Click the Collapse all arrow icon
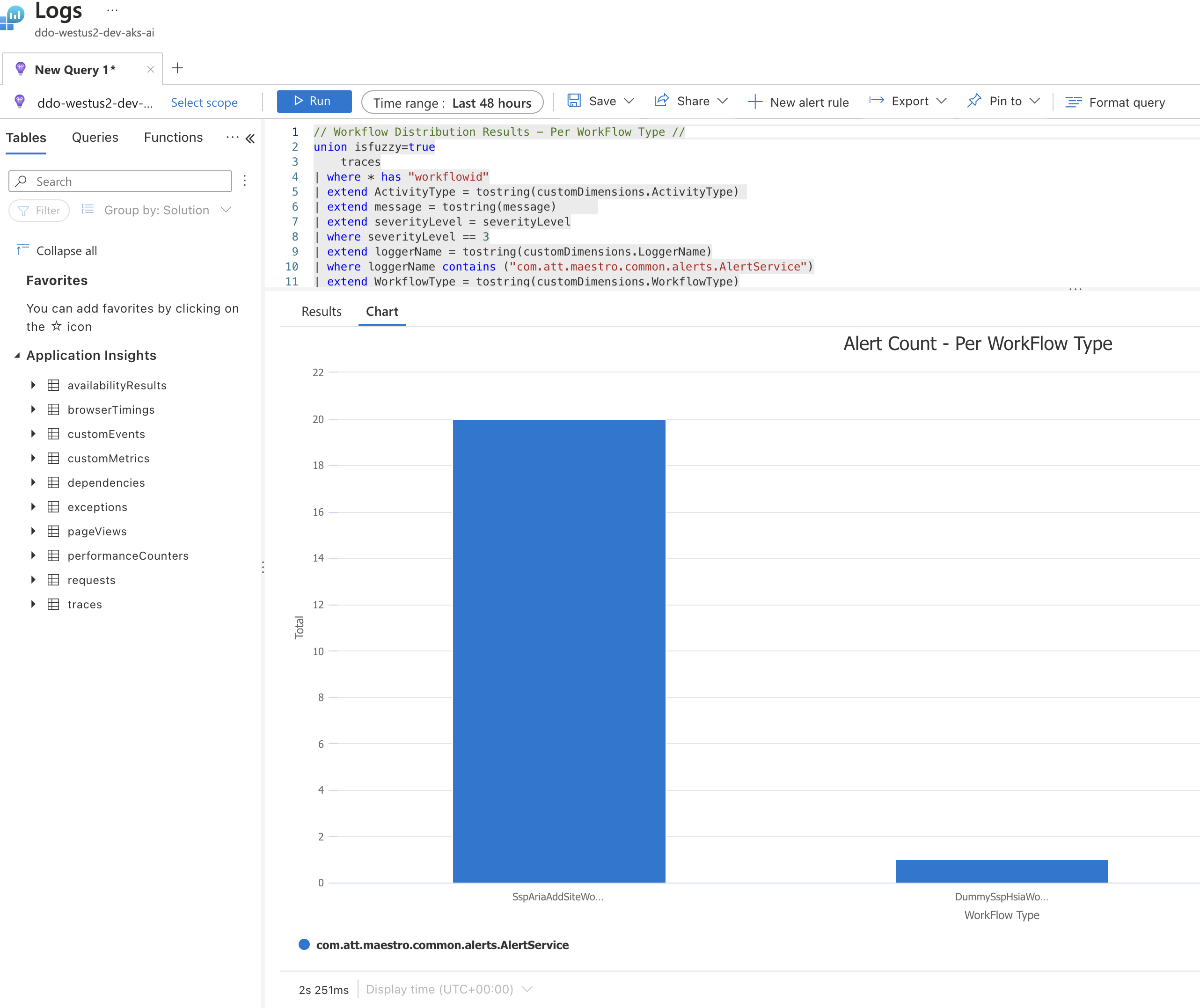The width and height of the screenshot is (1200, 1008). [x=22, y=250]
